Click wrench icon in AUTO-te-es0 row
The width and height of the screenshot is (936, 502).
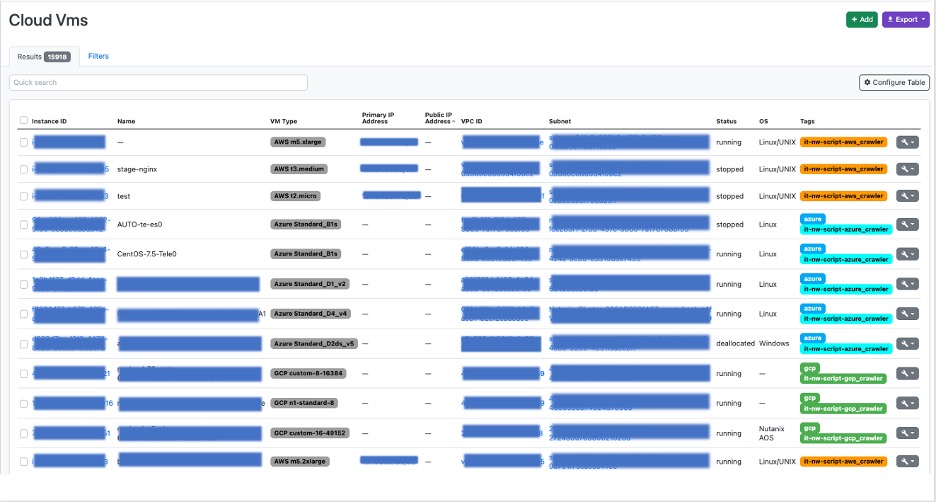pyautogui.click(x=905, y=225)
